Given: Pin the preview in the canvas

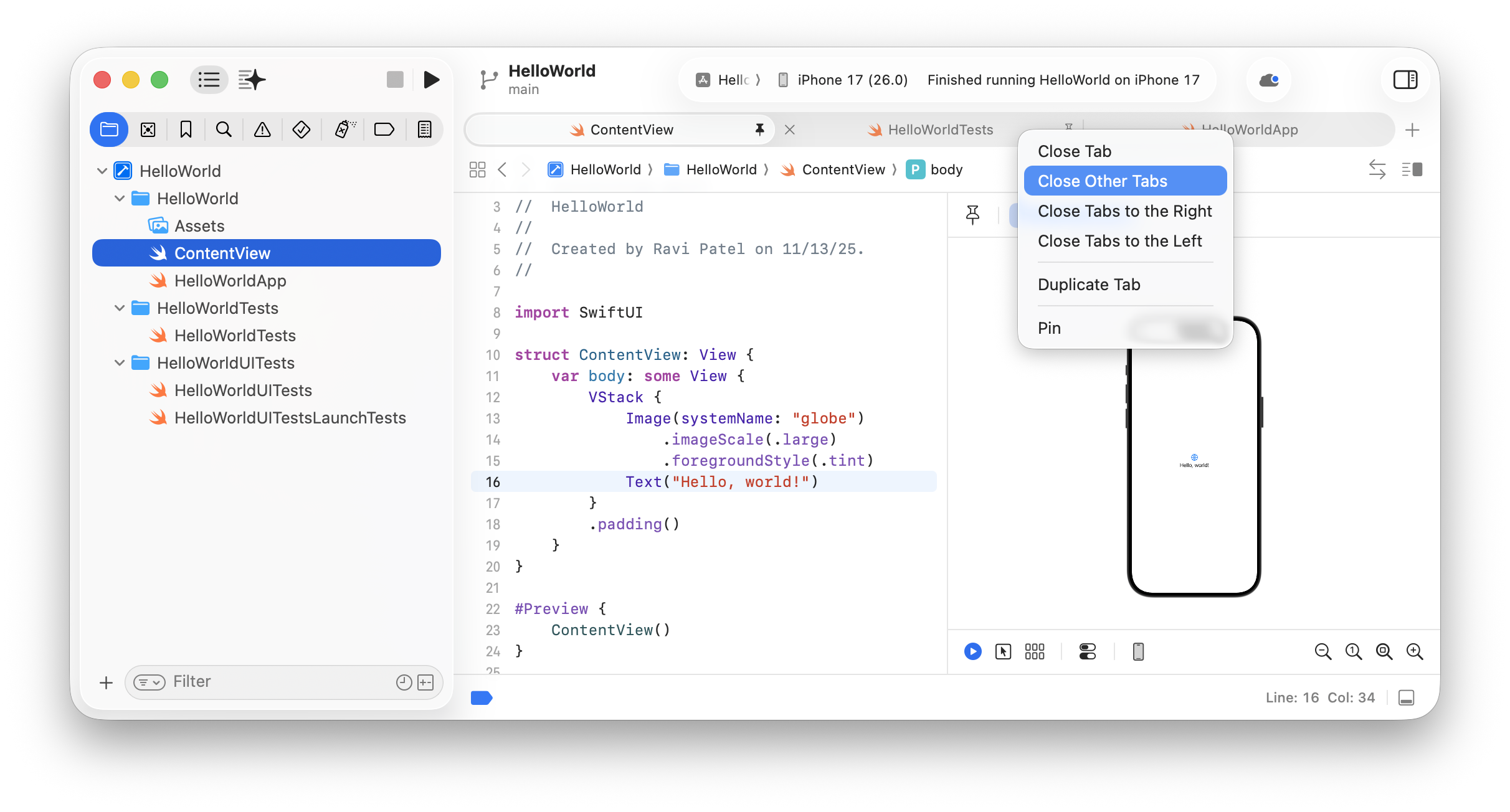Looking at the screenshot, I should [972, 215].
